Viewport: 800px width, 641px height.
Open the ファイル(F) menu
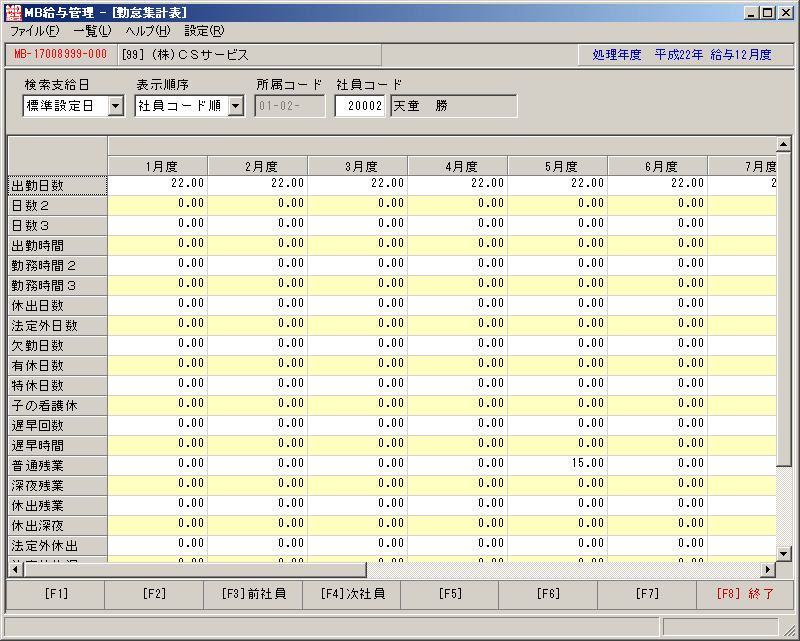pos(35,31)
